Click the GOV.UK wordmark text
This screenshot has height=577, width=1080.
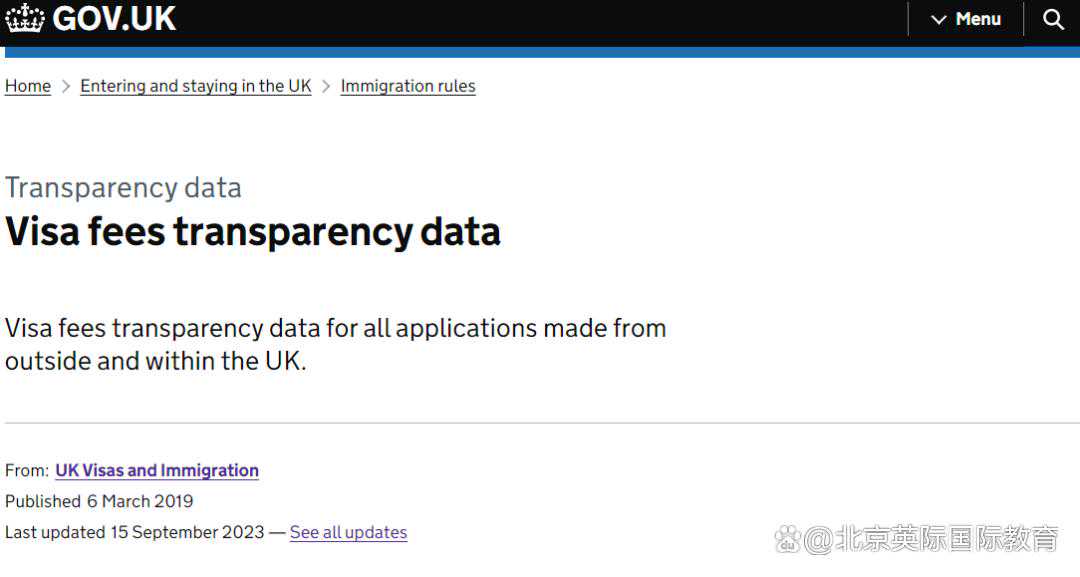tap(115, 19)
